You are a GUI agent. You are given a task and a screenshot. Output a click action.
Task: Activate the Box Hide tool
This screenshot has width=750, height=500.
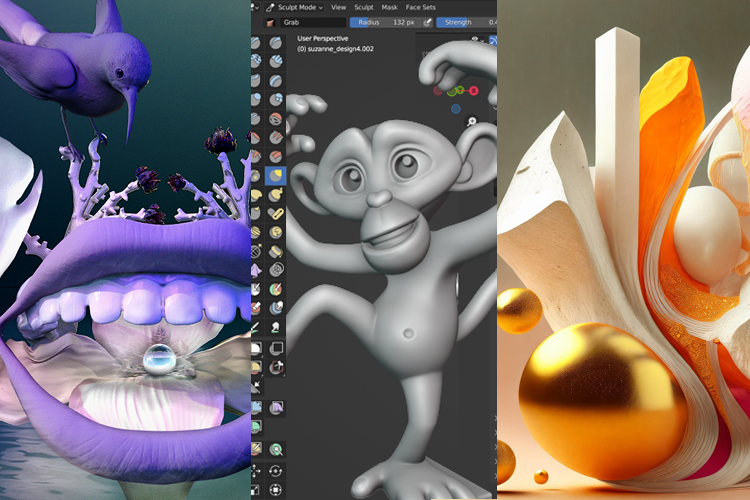[277, 347]
